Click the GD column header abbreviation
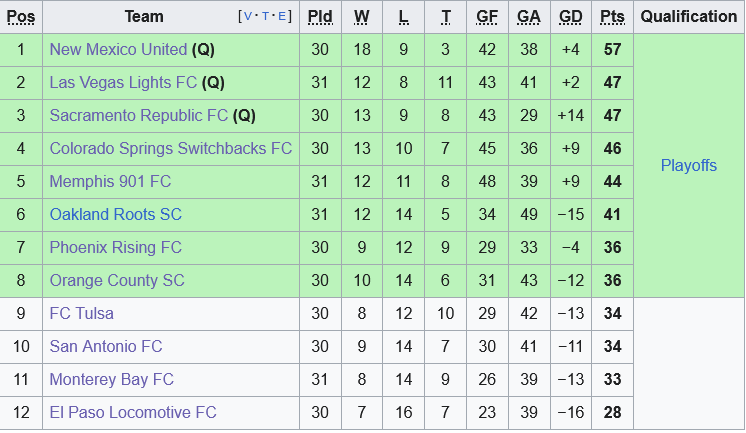Screen dimensions: 746x433 pyautogui.click(x=571, y=17)
